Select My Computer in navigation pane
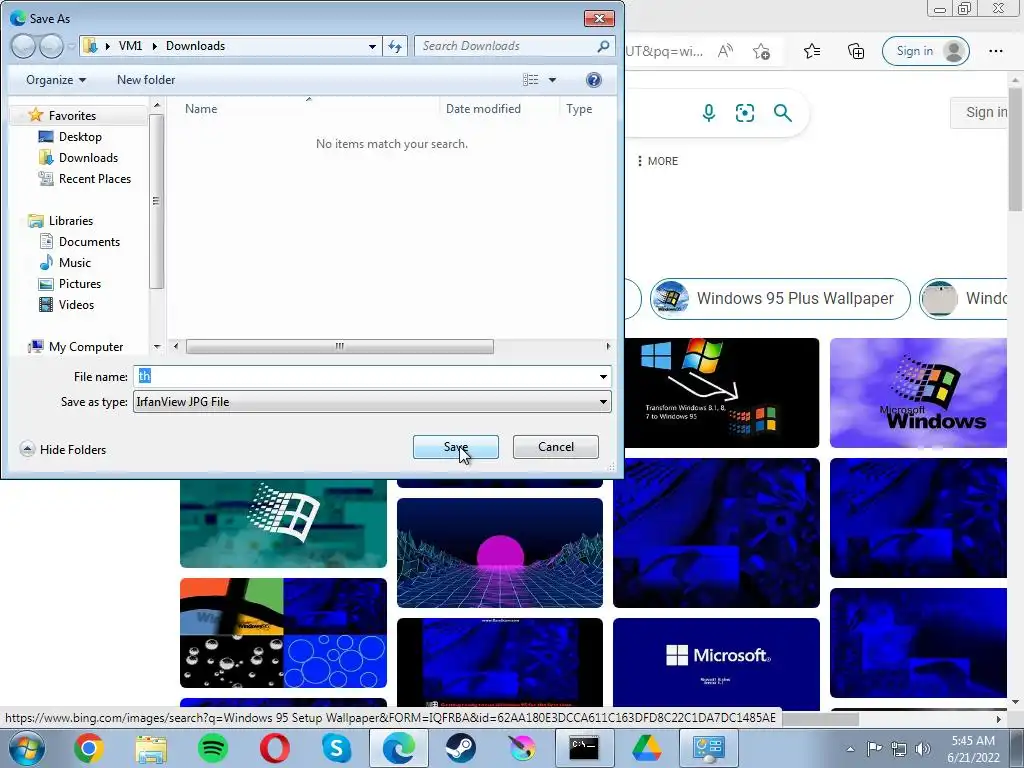The height and width of the screenshot is (768, 1024). (x=85, y=347)
